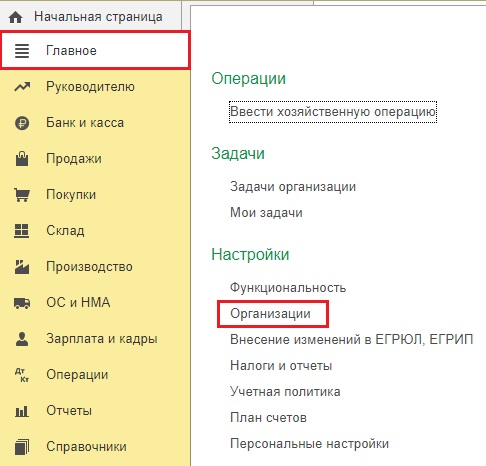
Task: Click the factory icon for Производство
Action: [22, 267]
